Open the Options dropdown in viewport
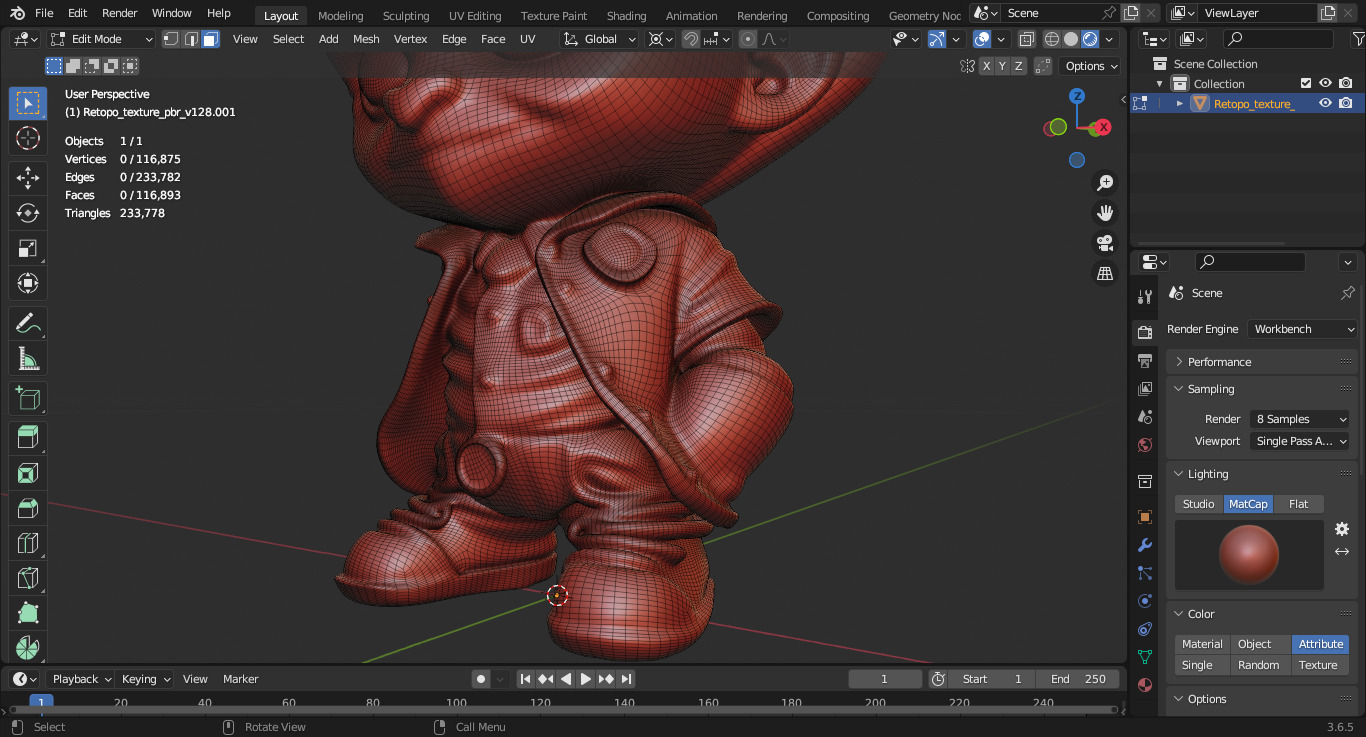Image resolution: width=1366 pixels, height=737 pixels. coord(1091,66)
